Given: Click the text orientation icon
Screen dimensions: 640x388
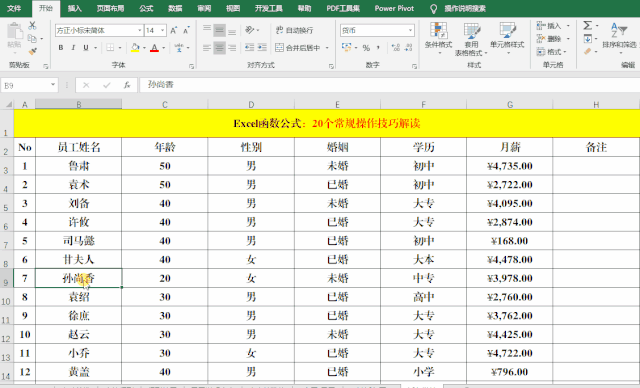Looking at the screenshot, I should (249, 30).
